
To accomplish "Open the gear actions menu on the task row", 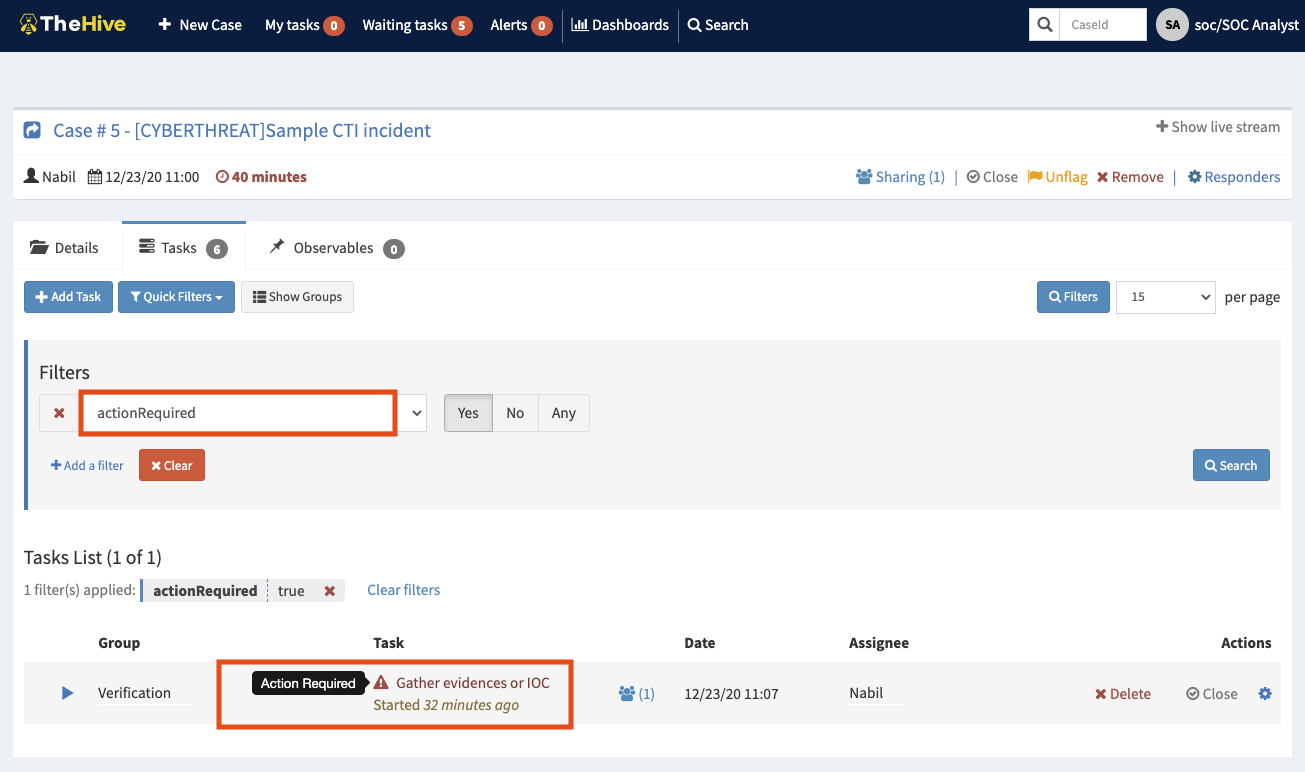I will pos(1265,692).
